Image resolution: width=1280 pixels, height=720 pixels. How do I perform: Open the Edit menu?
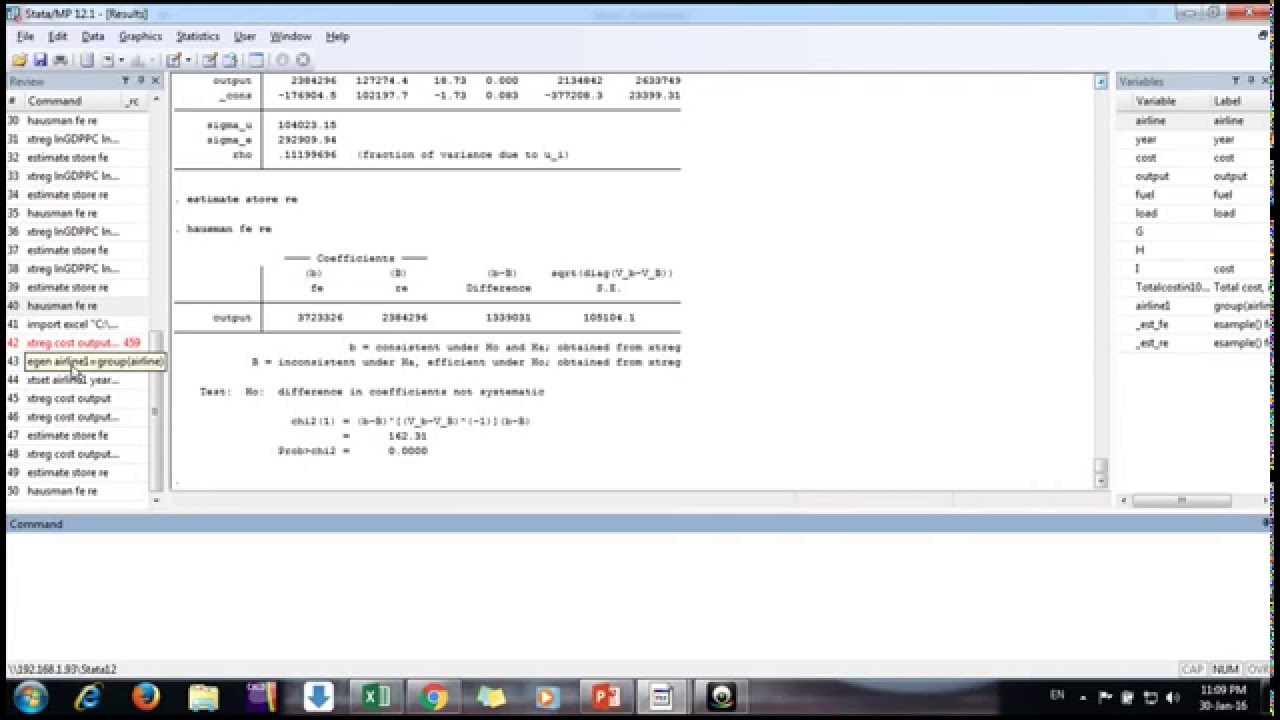coord(57,36)
